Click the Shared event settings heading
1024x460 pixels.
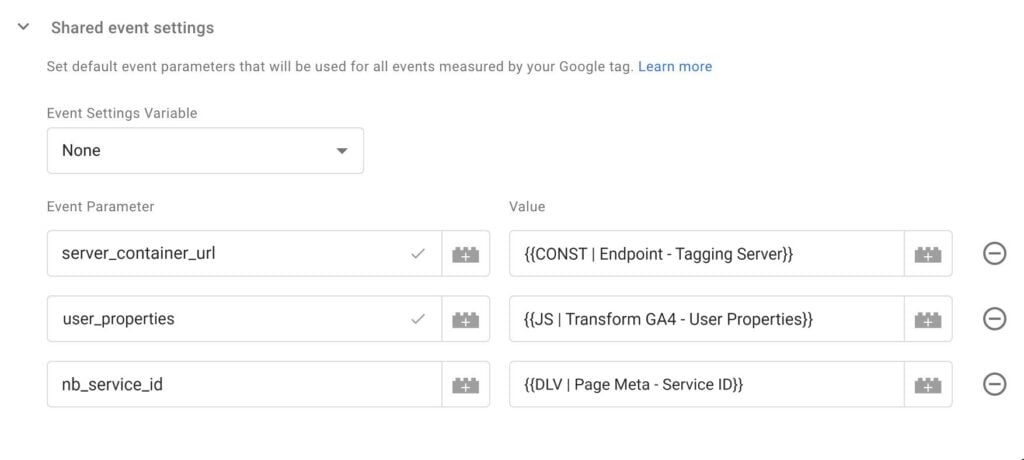pyautogui.click(x=133, y=28)
